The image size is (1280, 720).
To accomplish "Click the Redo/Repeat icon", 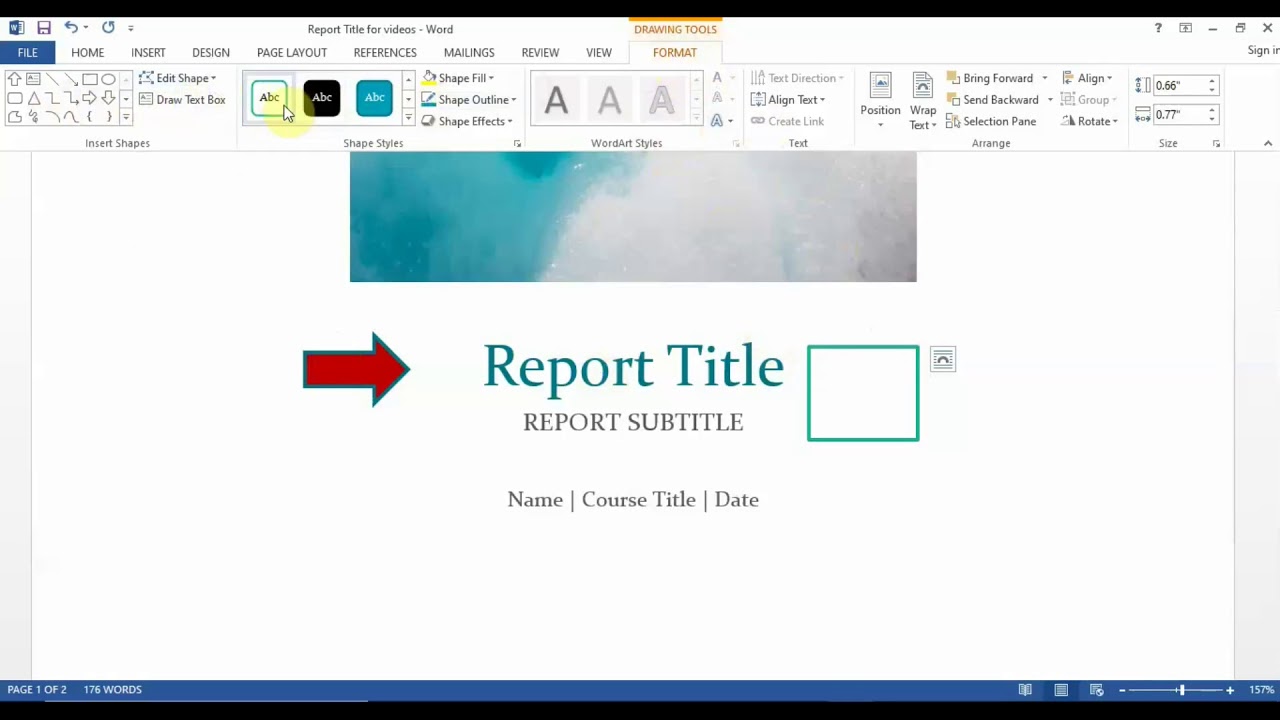I will point(108,28).
